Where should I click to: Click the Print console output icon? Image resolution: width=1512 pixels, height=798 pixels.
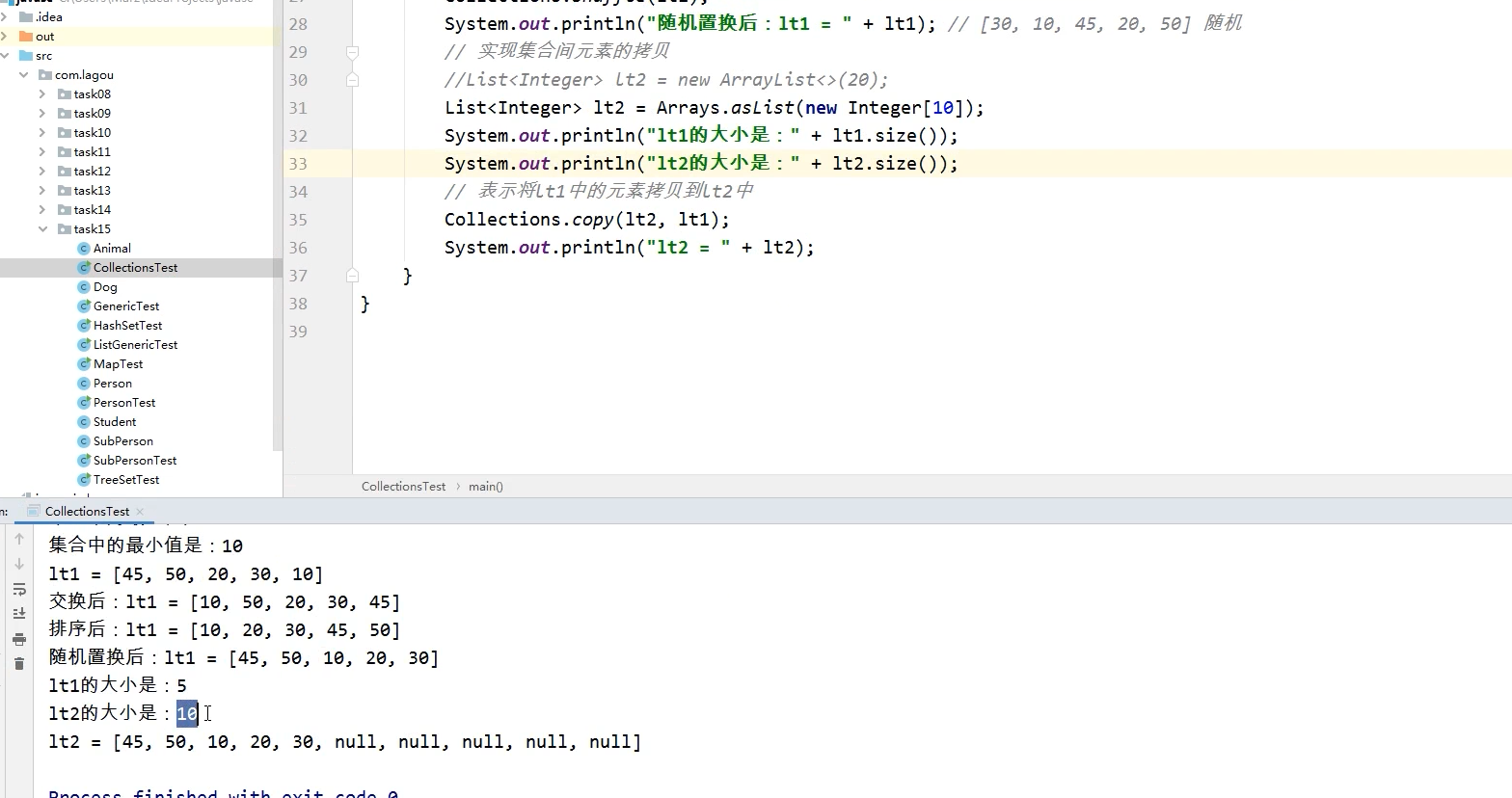19,639
